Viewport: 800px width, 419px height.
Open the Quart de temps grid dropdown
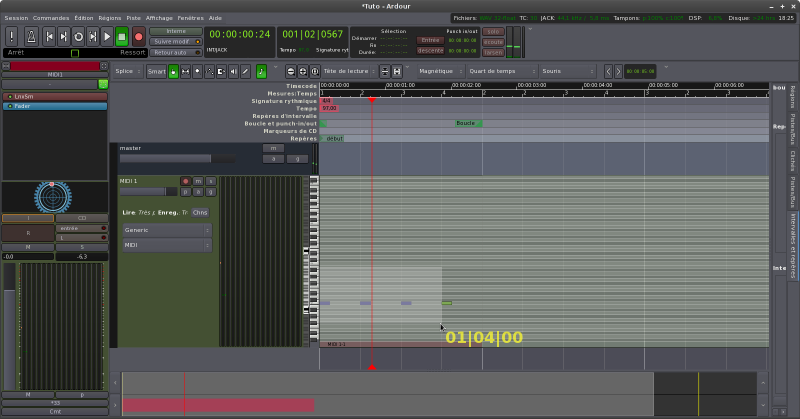tap(502, 71)
